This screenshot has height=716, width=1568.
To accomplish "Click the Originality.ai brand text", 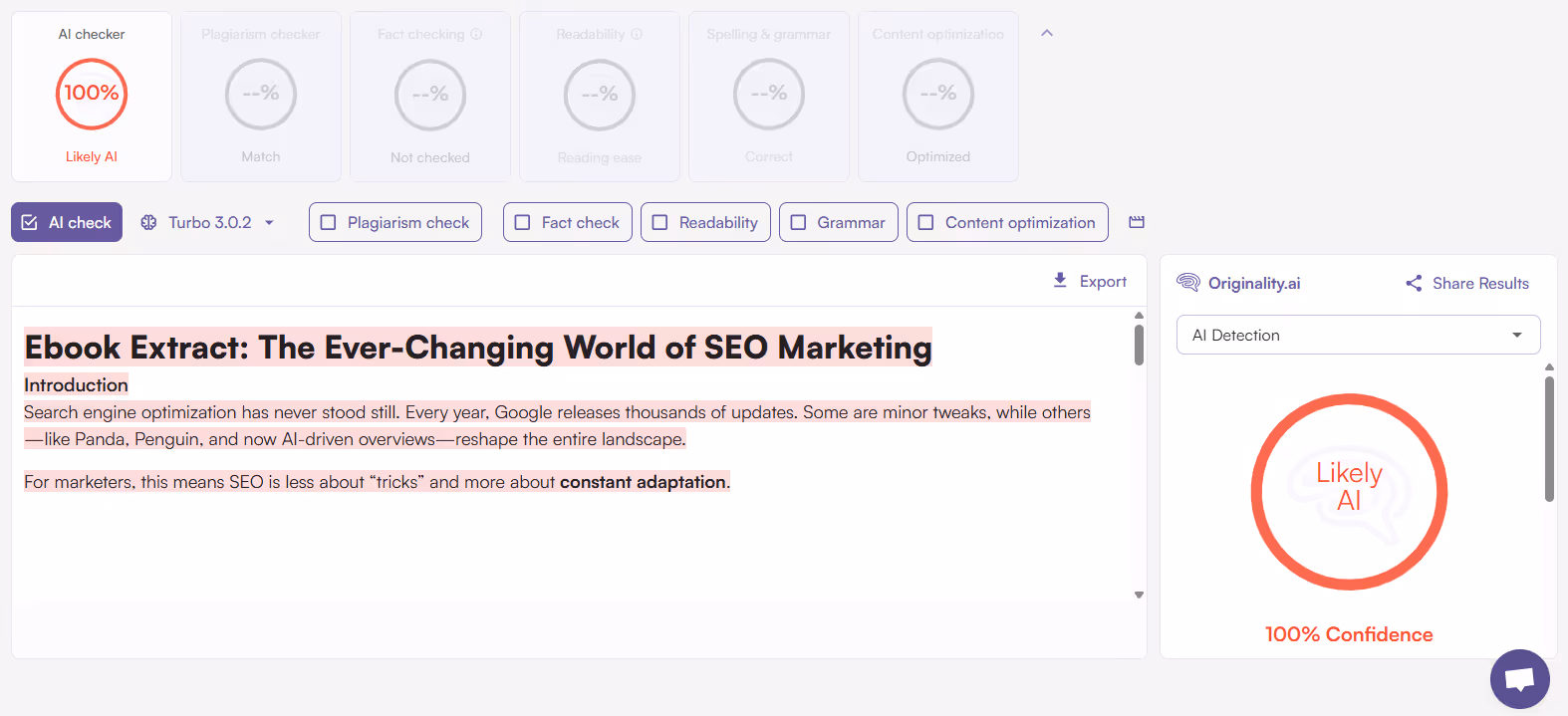I will 1254,283.
